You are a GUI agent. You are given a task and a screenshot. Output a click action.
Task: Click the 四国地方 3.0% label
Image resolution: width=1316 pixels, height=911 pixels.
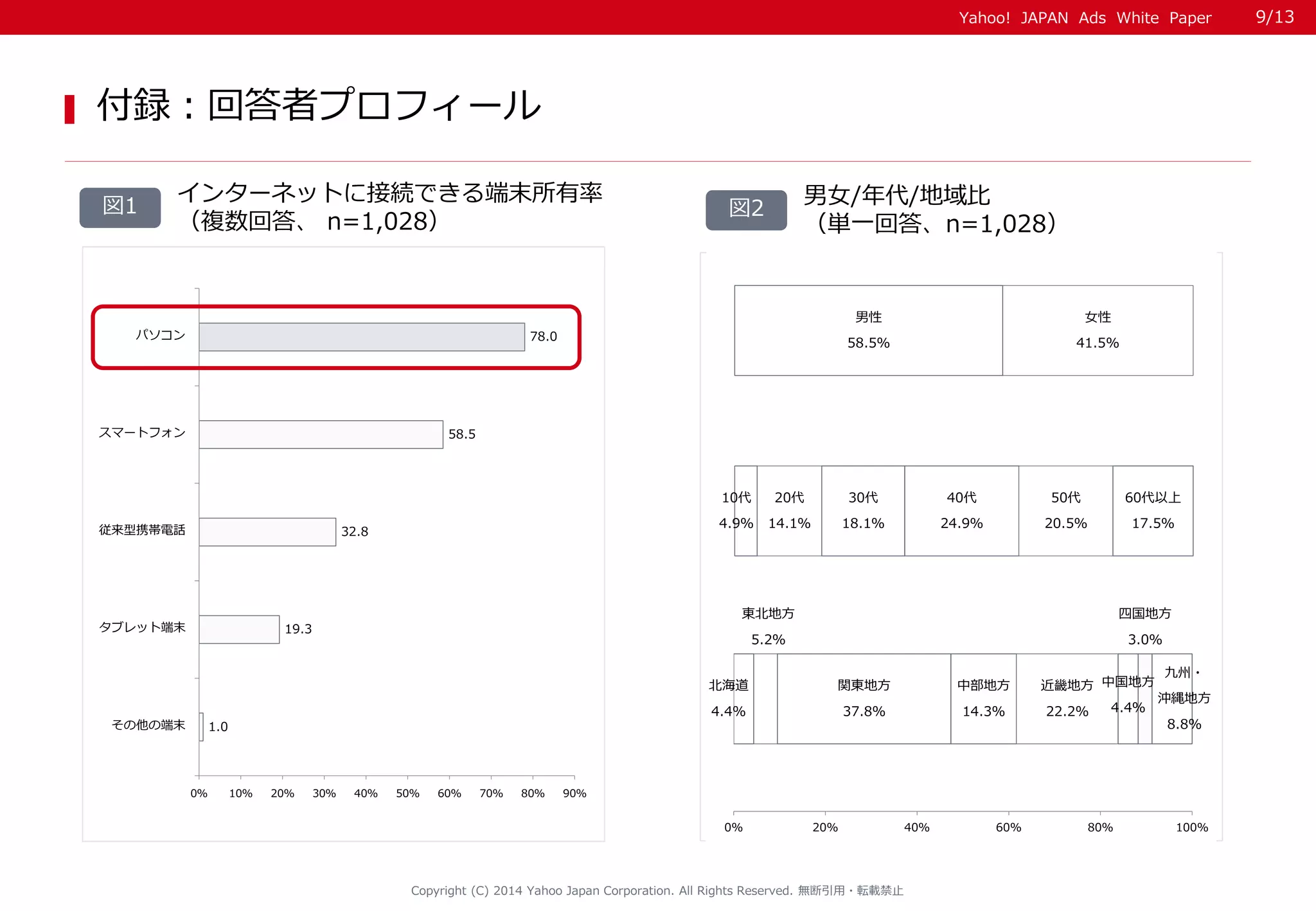pos(1144,626)
